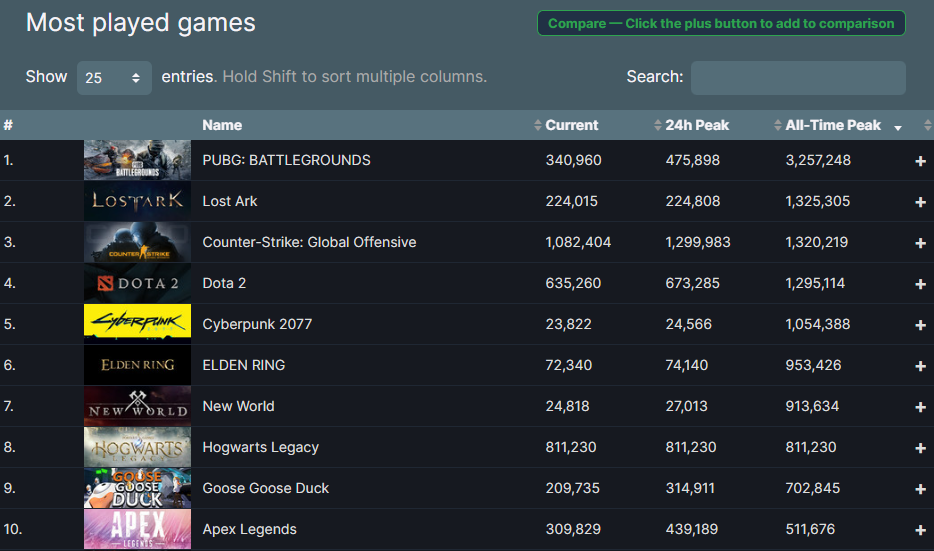Open Counter-Strike banner image
This screenshot has height=551, width=934.
click(138, 242)
